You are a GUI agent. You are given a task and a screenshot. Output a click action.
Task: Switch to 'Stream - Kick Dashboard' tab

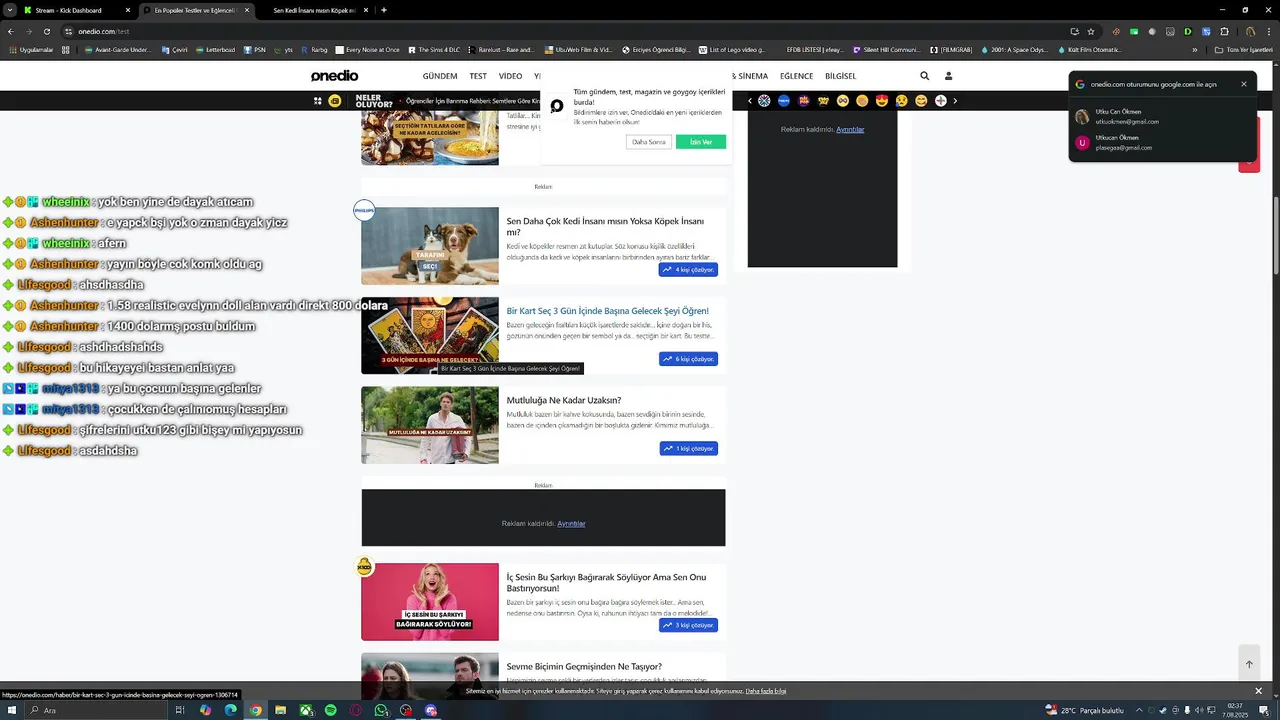click(77, 10)
